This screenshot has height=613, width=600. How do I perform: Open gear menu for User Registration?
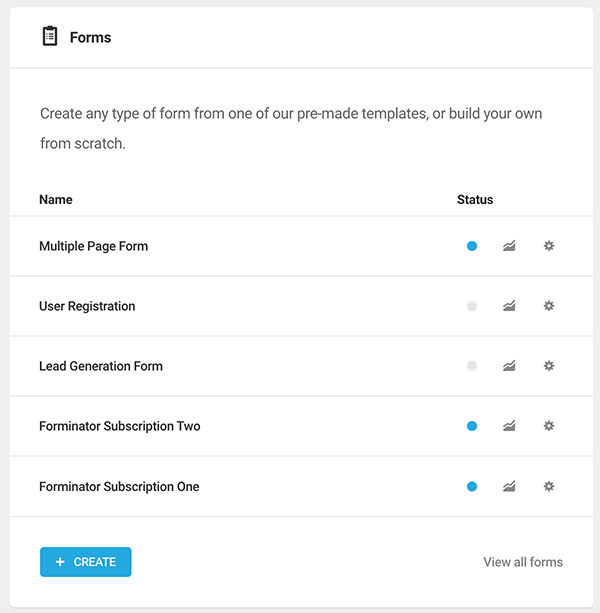click(549, 306)
